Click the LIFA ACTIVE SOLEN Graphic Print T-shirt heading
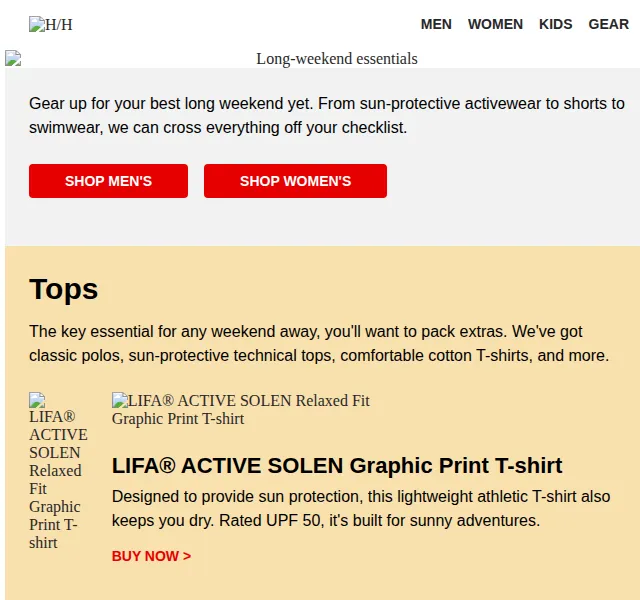This screenshot has height=600, width=640. 337,465
